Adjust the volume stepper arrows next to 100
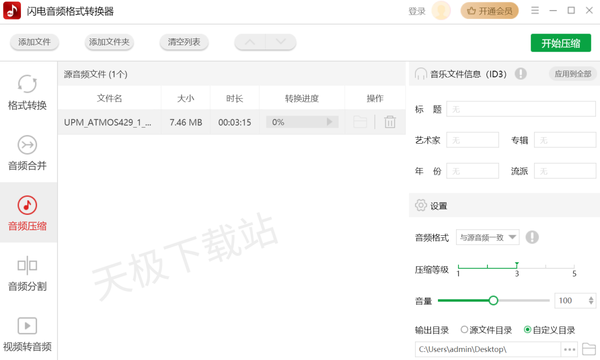600x360 pixels. (x=591, y=300)
